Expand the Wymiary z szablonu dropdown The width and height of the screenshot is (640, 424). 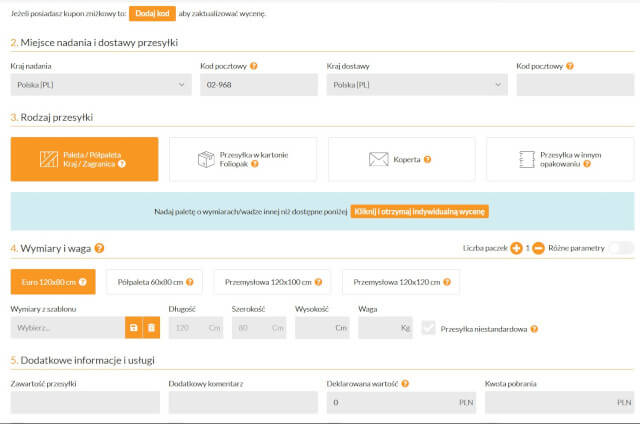[67, 327]
